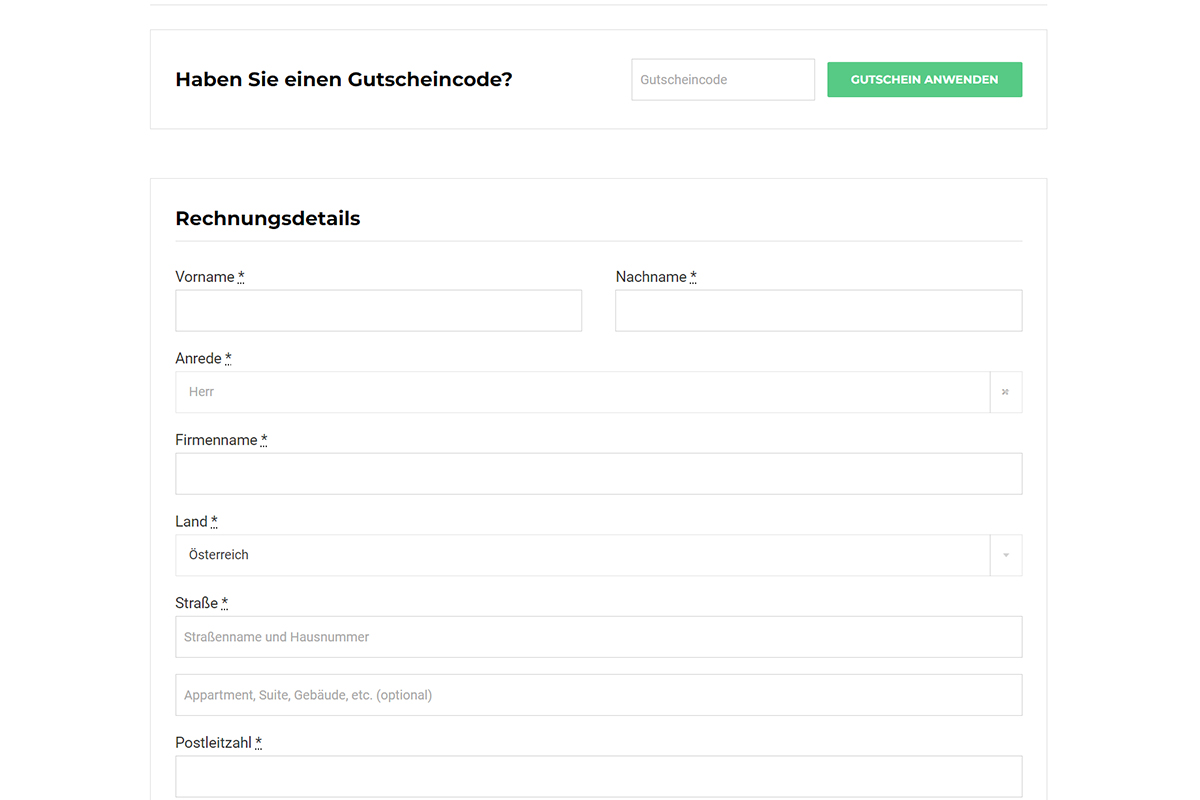Clear the Anrede selection with the x icon
1200x800 pixels.
click(1005, 392)
